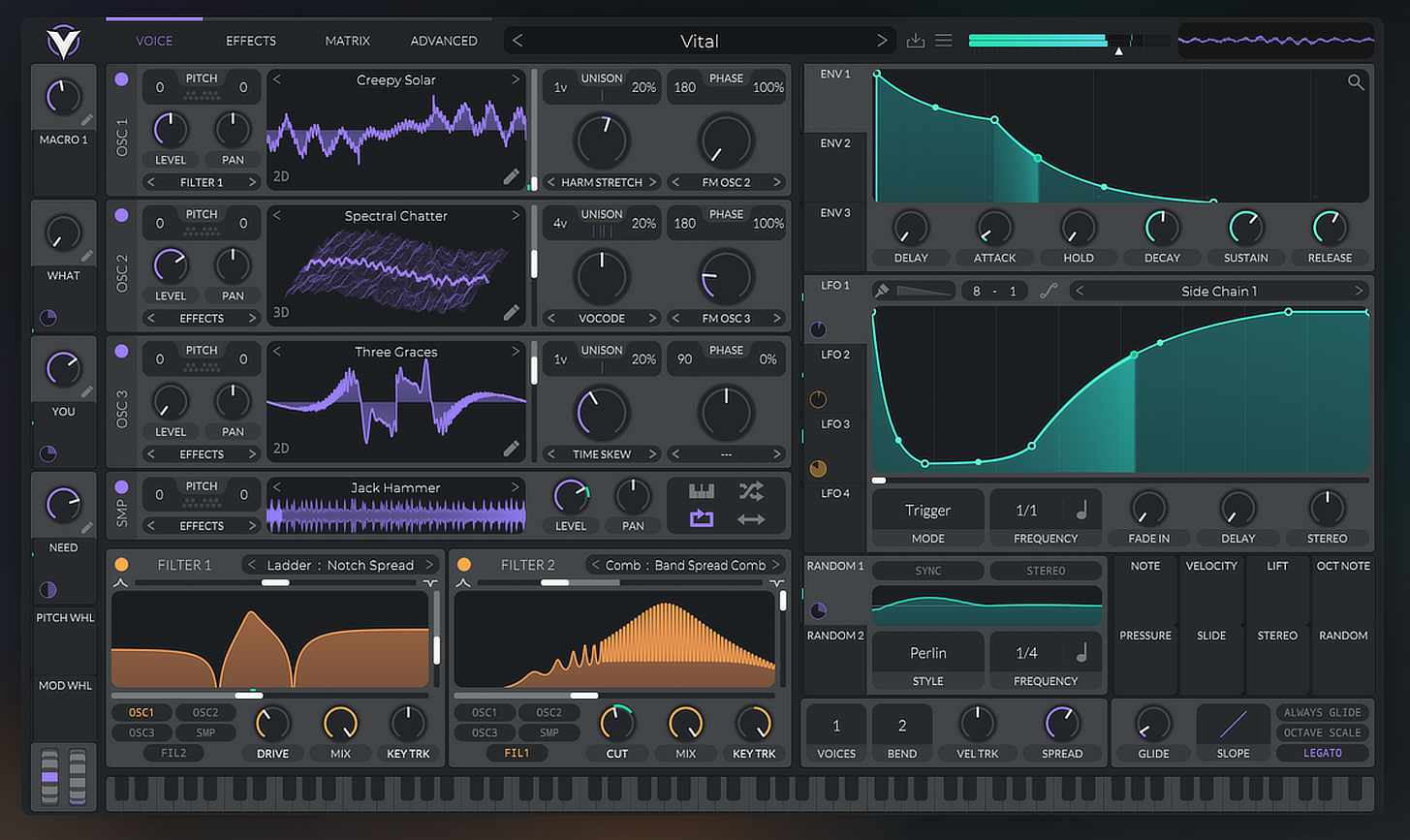Open the Creepy Solar wavetable selector
Image resolution: width=1410 pixels, height=840 pixels.
(x=395, y=79)
